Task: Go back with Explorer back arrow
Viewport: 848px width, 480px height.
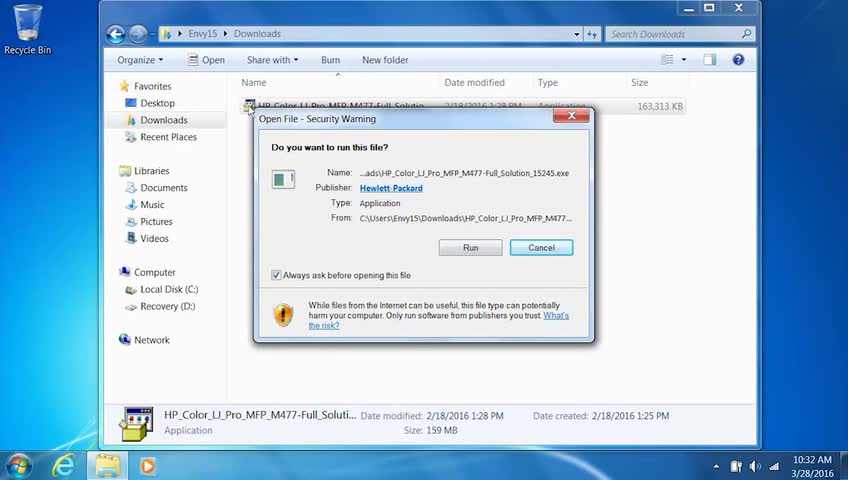Action: [x=115, y=34]
